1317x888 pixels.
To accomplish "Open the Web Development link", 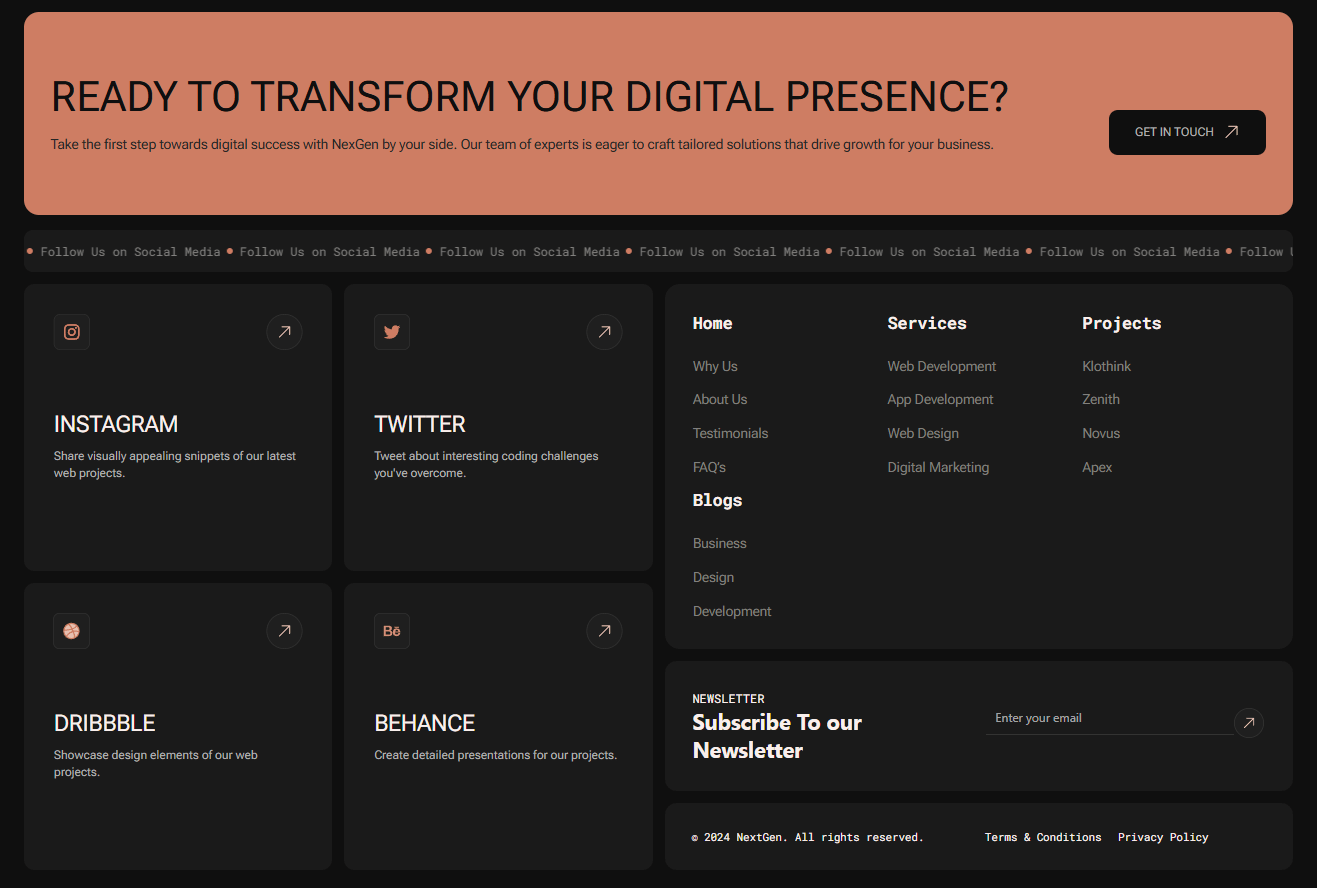I will (x=942, y=366).
